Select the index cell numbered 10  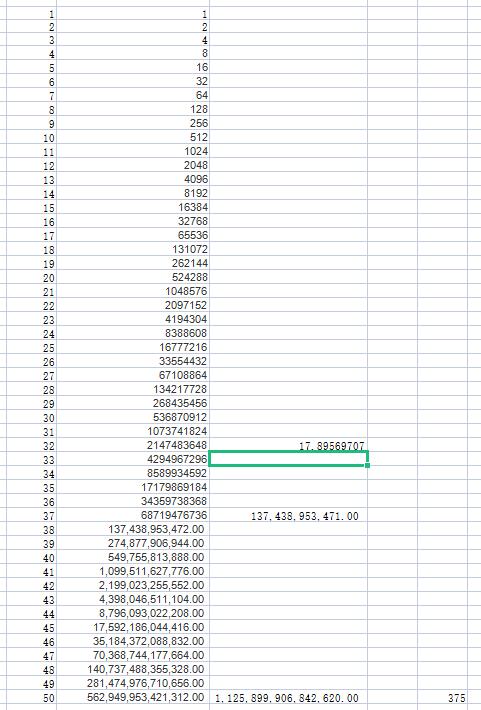(31, 137)
